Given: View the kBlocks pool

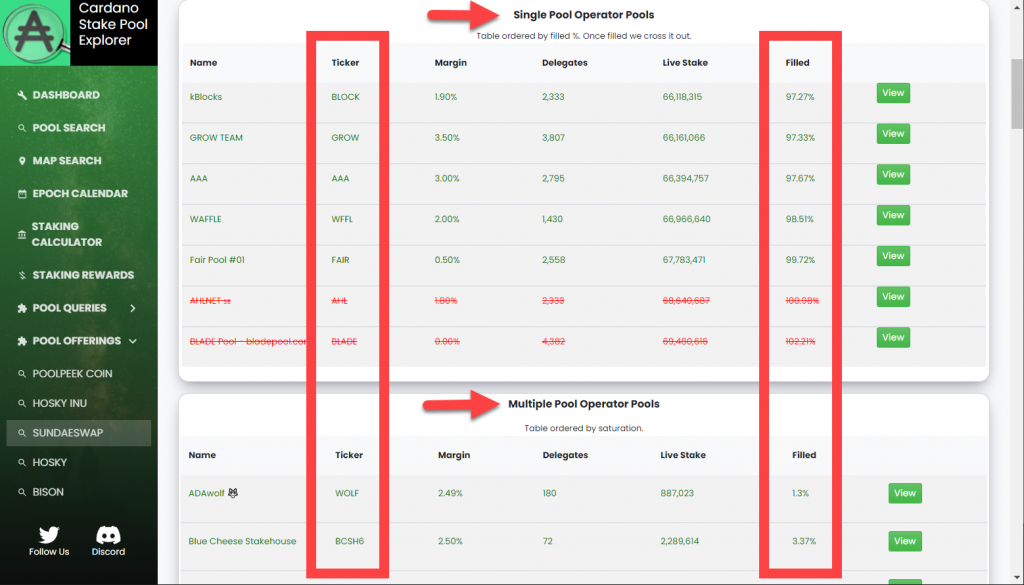Looking at the screenshot, I should tap(893, 93).
